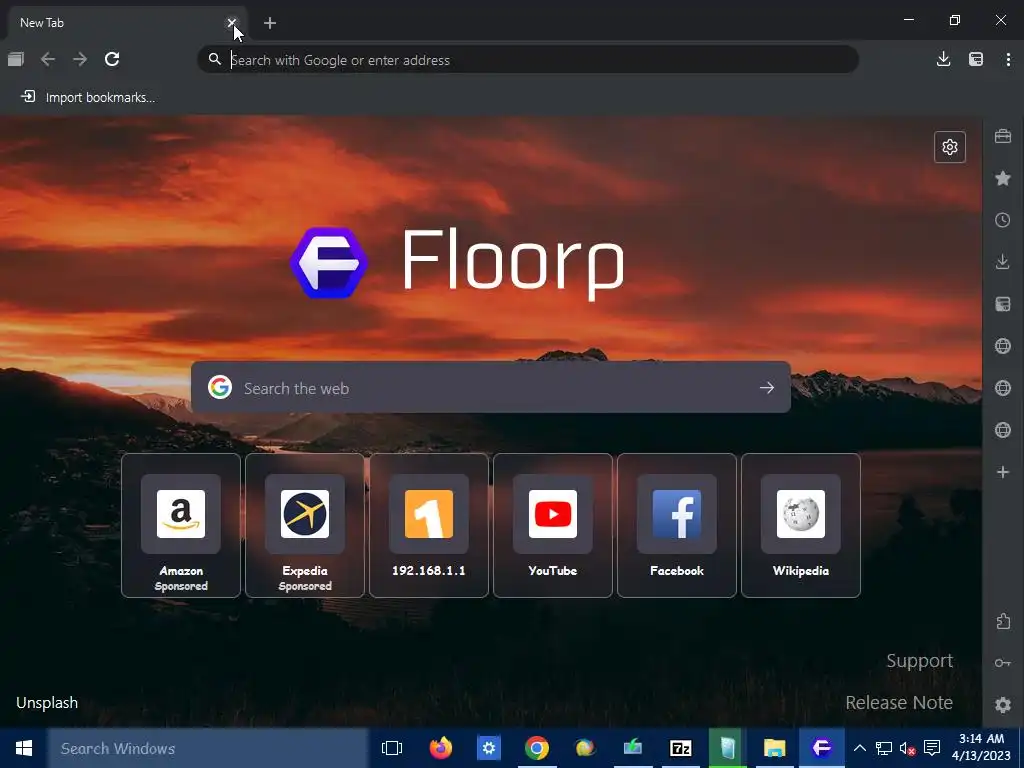
Task: Open new tab page settings gear
Action: [950, 147]
